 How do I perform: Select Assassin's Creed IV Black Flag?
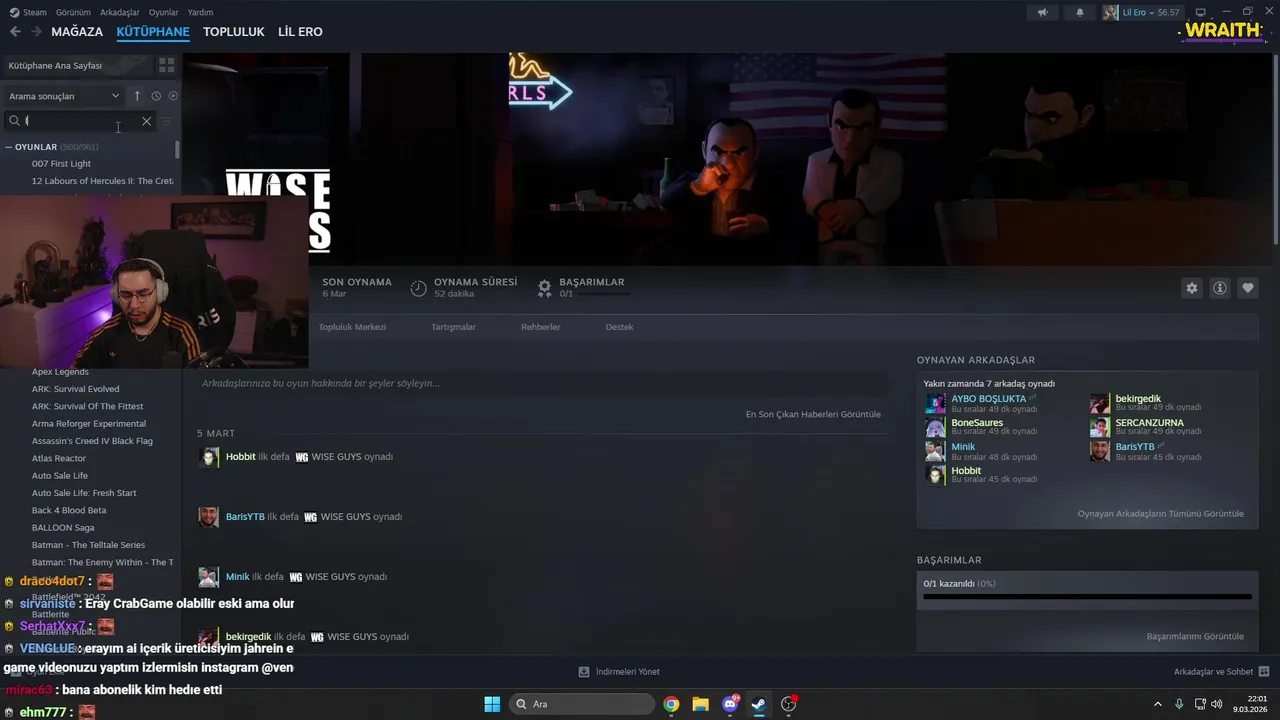click(90, 441)
